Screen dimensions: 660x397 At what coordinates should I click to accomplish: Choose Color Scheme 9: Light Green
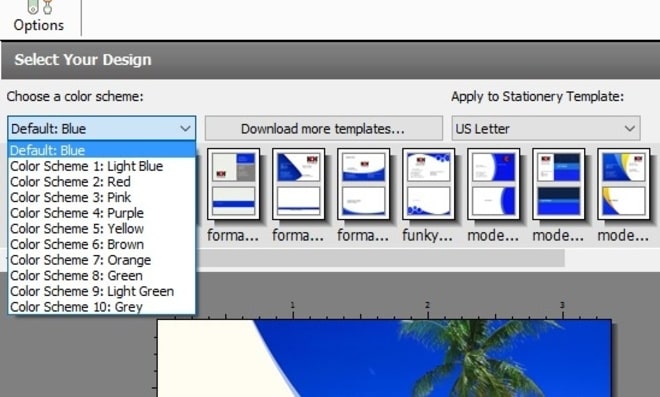coord(101,291)
